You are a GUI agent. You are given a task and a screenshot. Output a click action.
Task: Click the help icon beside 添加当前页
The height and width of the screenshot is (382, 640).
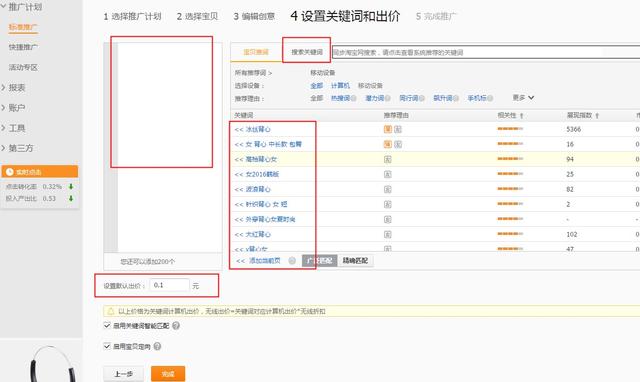pyautogui.click(x=292, y=260)
